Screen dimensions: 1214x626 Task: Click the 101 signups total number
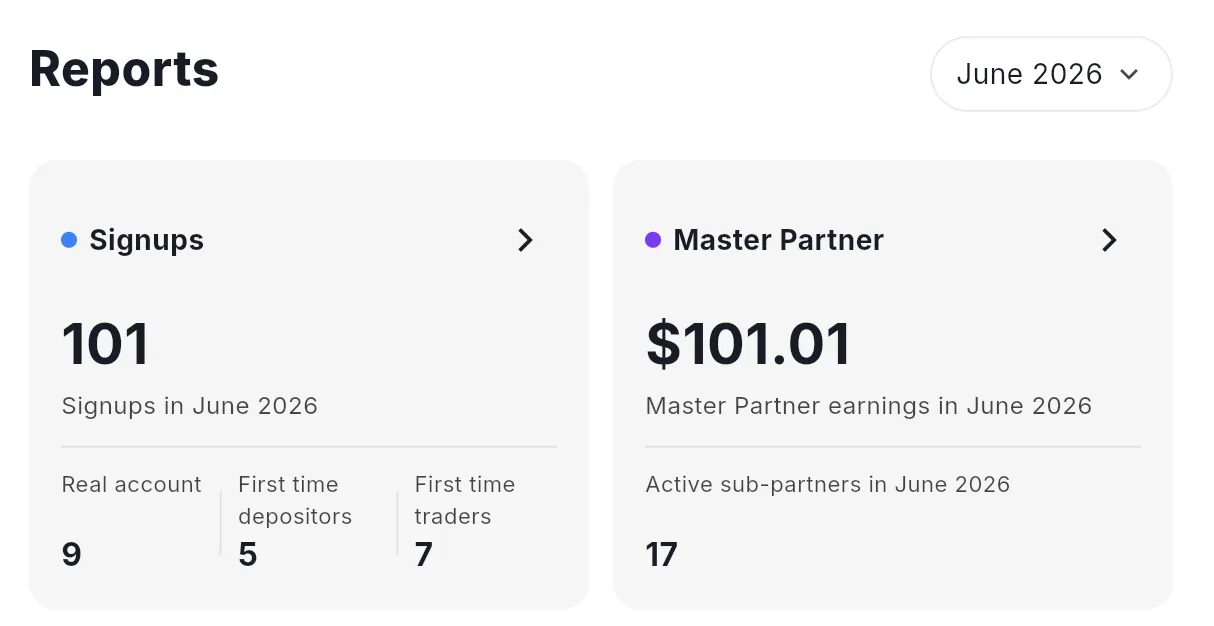click(x=105, y=344)
